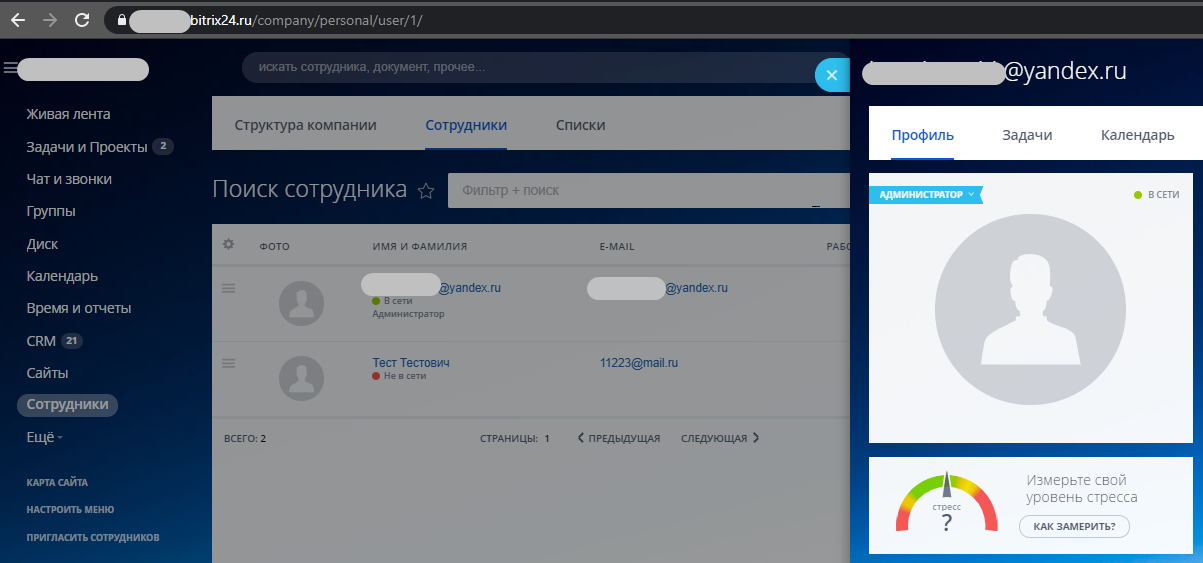1203x563 pixels.
Task: Go to next page with Следующая
Action: click(x=720, y=438)
